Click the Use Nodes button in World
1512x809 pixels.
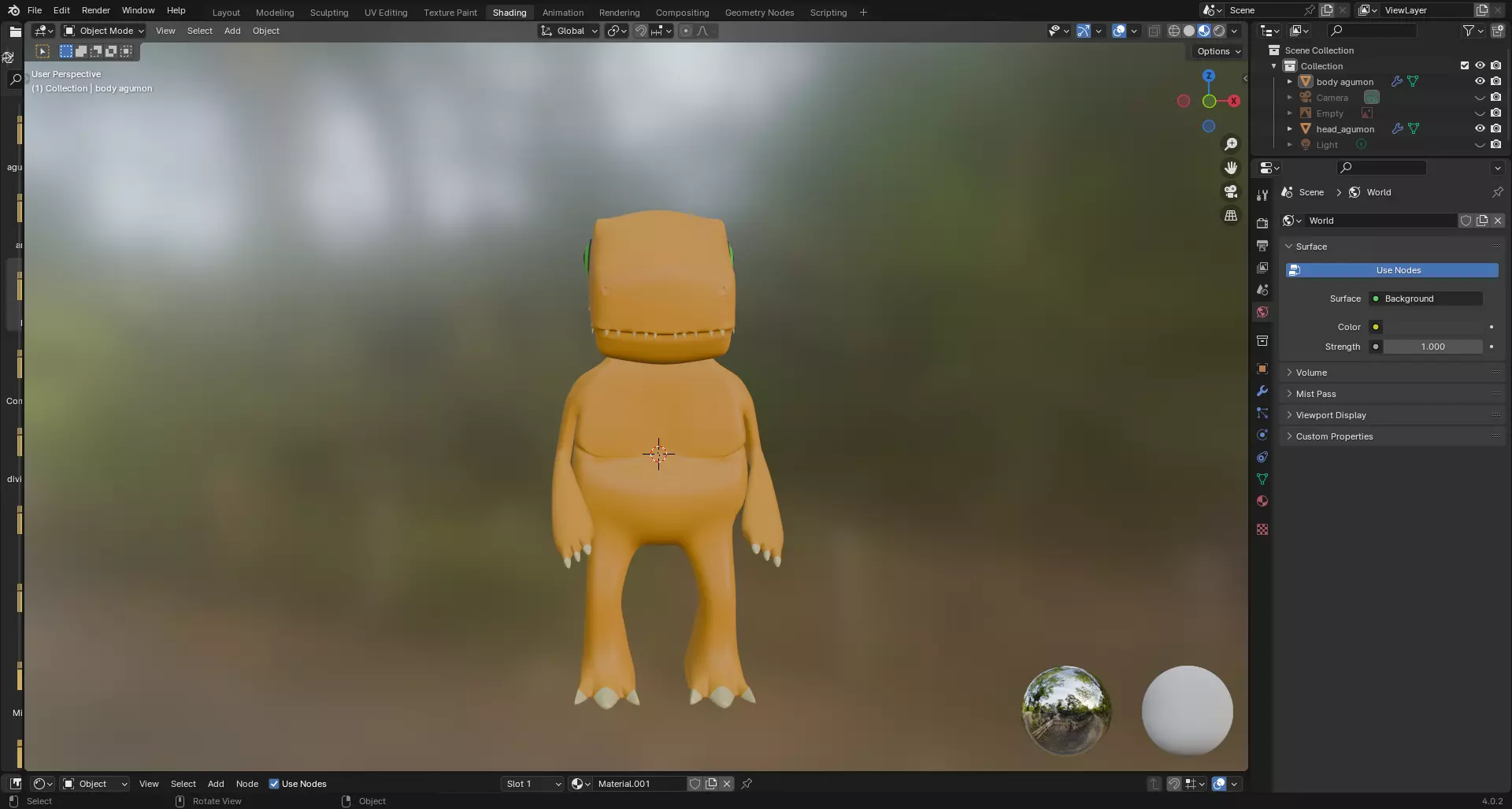coord(1392,270)
